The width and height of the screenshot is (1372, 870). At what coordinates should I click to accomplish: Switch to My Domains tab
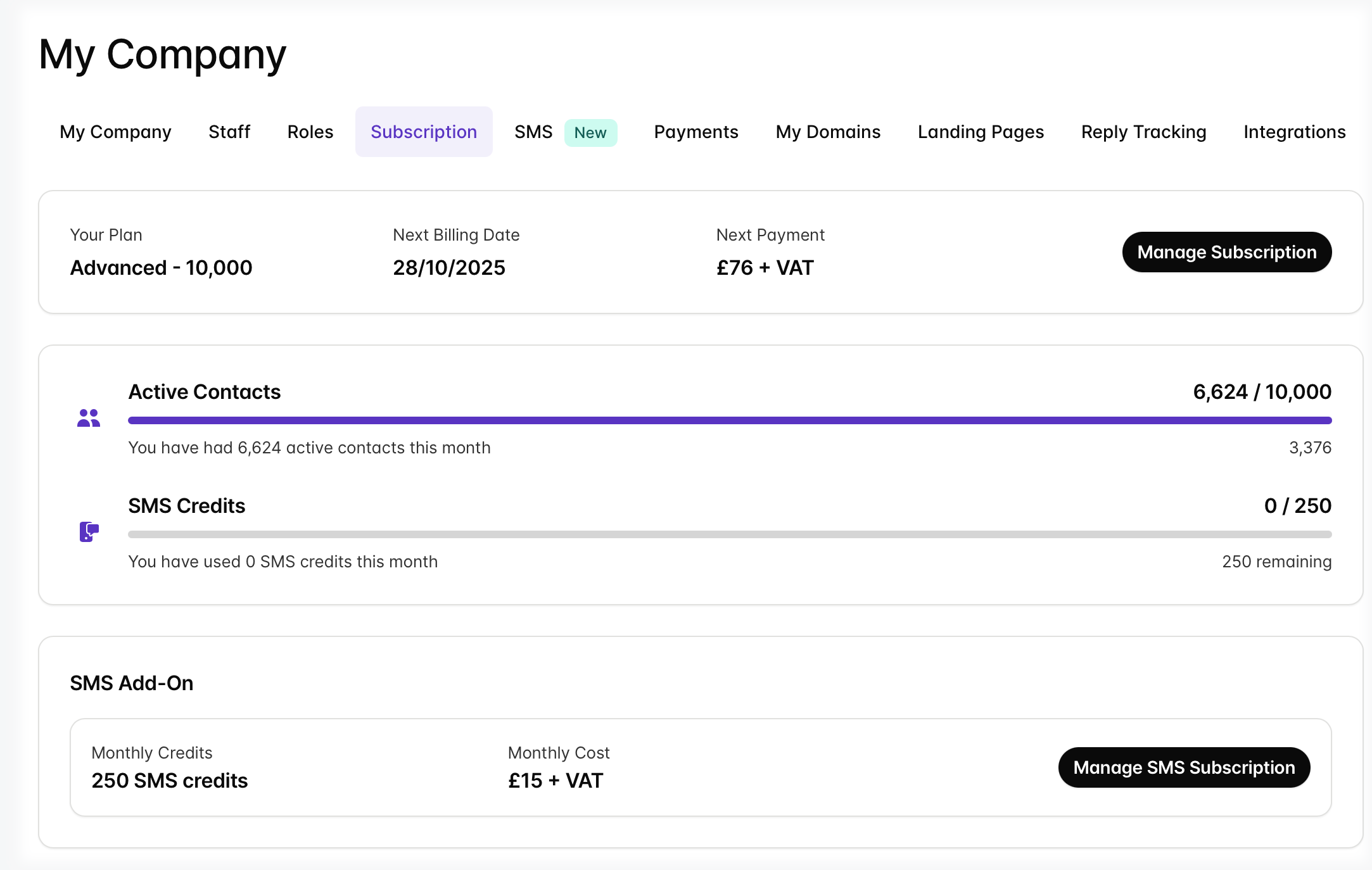tap(828, 132)
